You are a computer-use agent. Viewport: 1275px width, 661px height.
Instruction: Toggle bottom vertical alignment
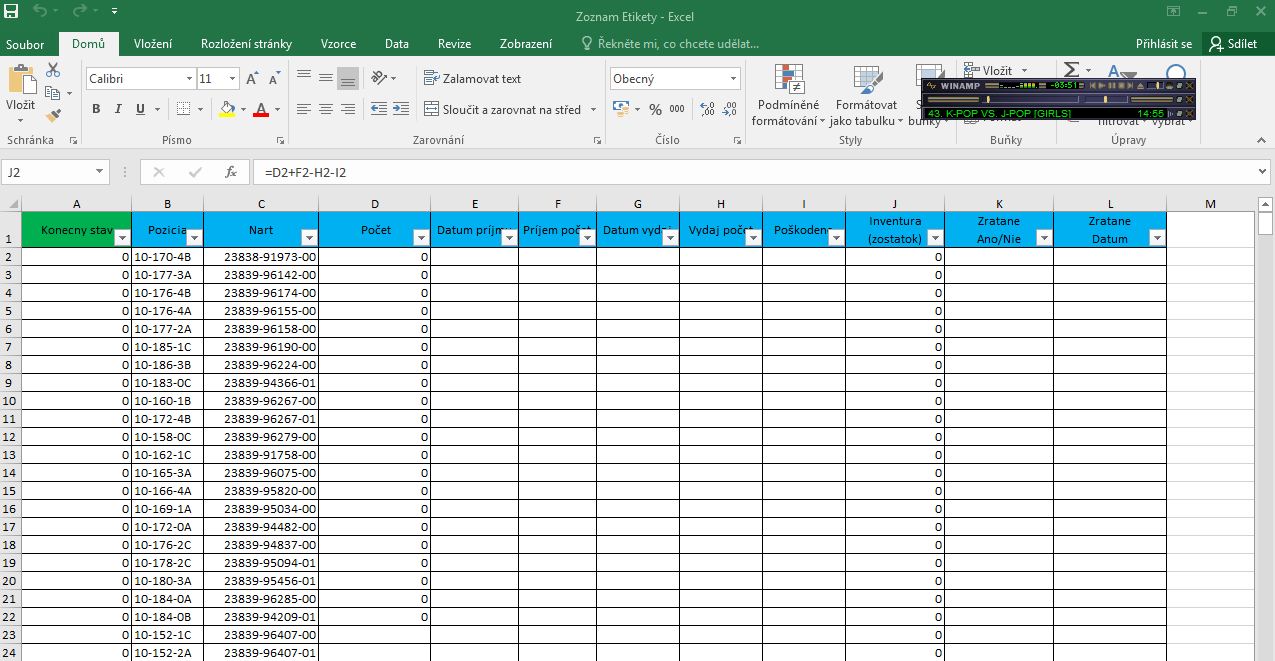(x=347, y=77)
